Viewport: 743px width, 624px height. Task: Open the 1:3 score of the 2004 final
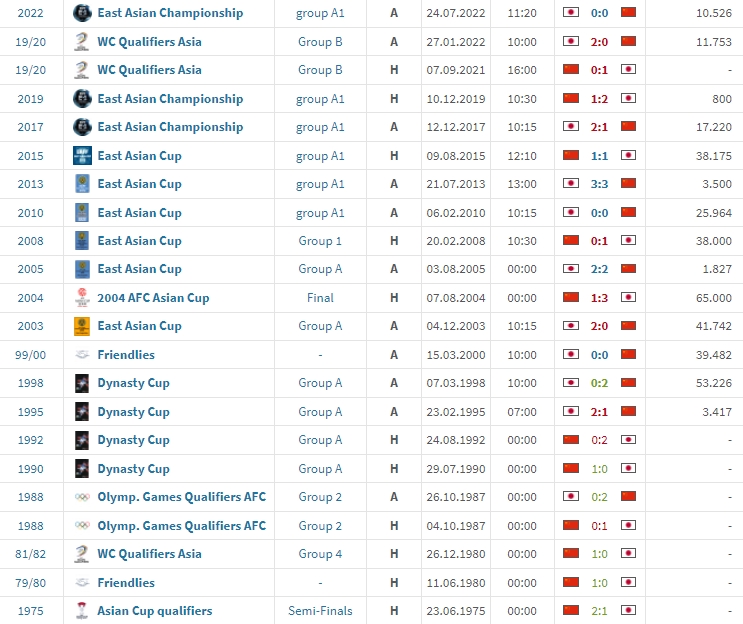pos(599,298)
